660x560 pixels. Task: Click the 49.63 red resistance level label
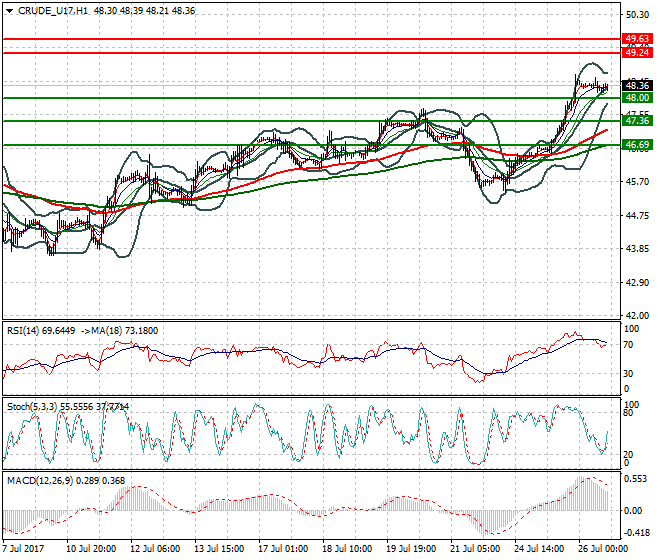(637, 39)
